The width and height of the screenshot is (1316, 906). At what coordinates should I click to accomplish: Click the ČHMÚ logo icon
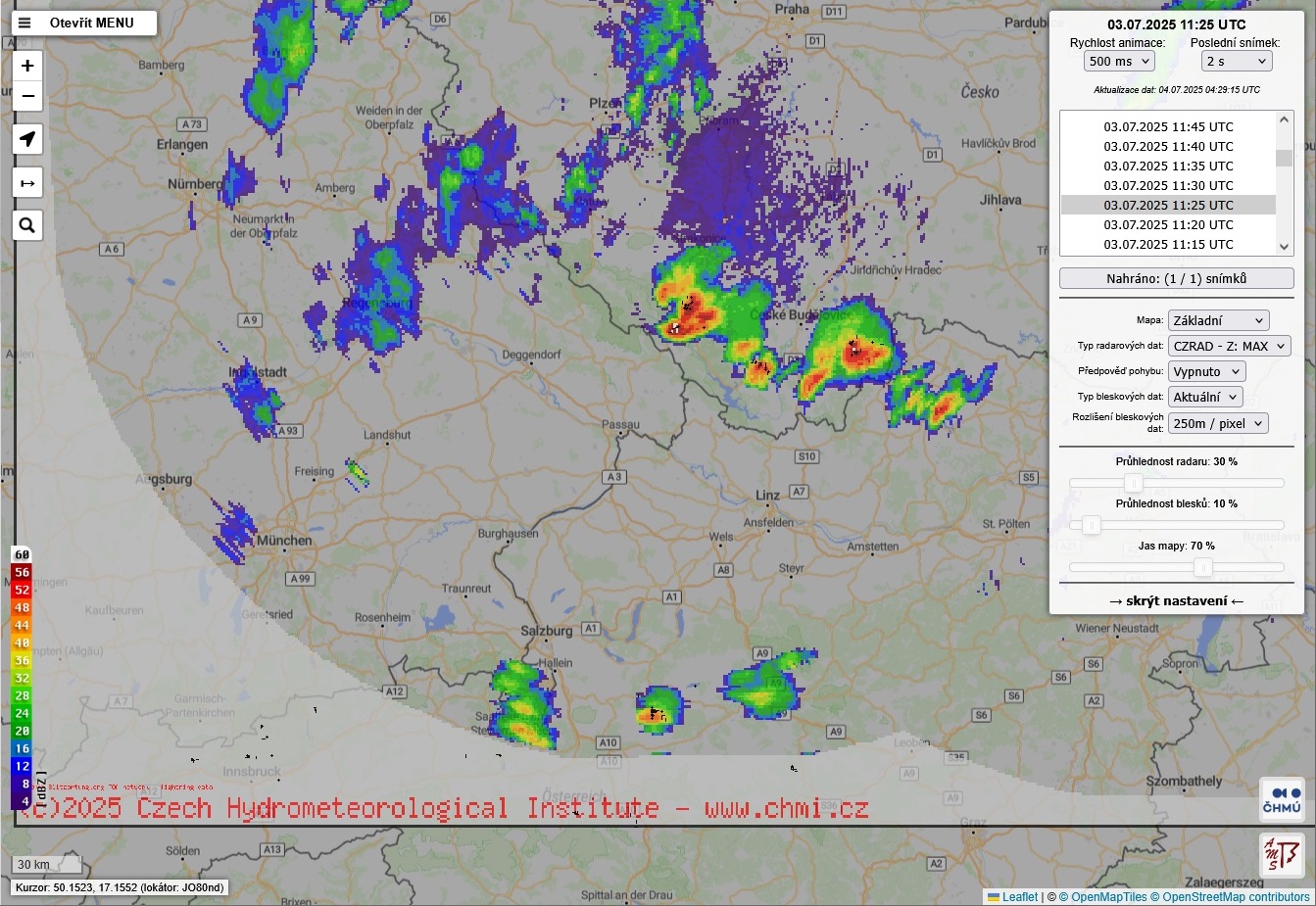[1282, 799]
